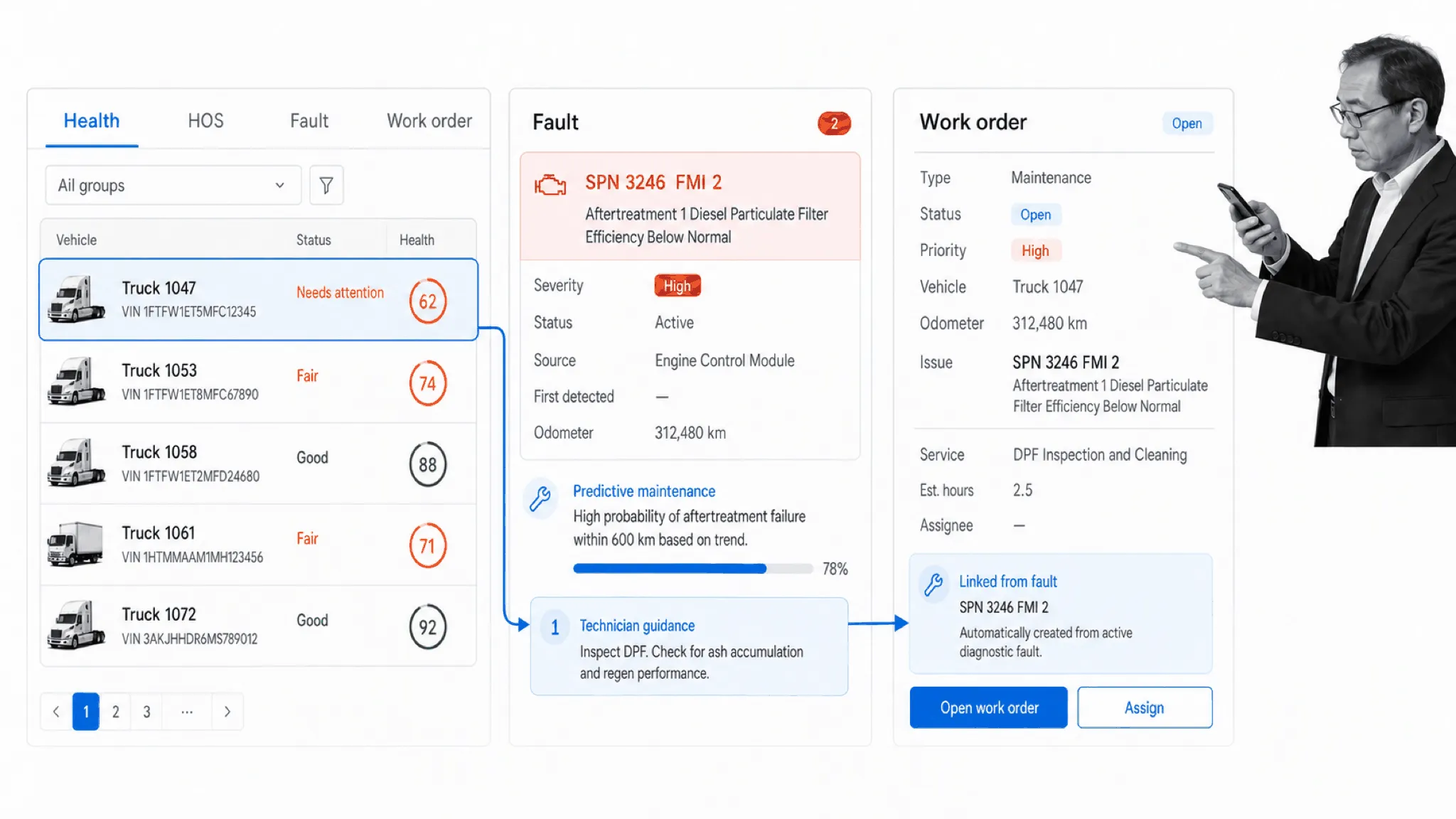Click the Truck 1053 truck image
1456x819 pixels.
pos(76,381)
